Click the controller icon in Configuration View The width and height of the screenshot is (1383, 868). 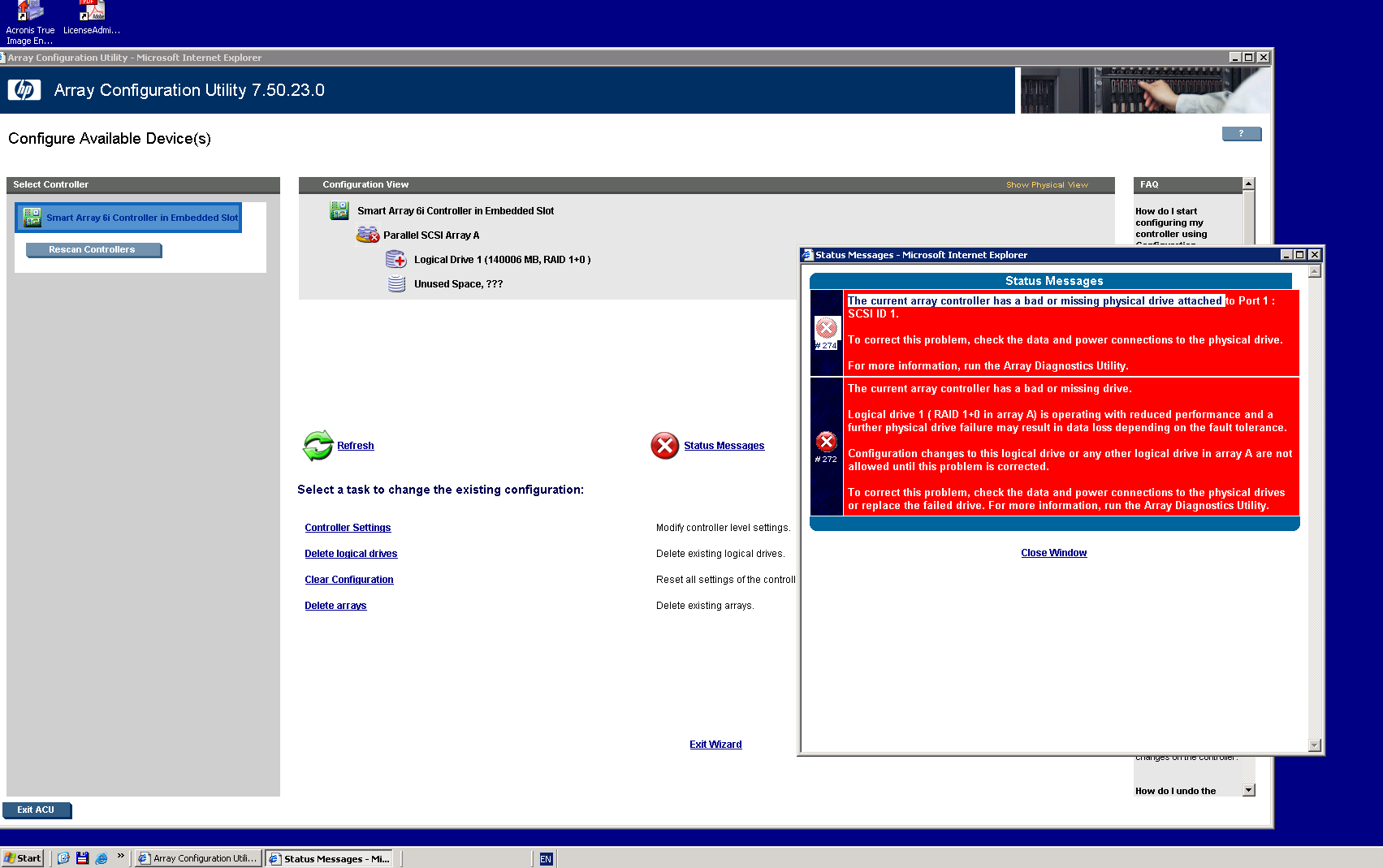tap(339, 210)
